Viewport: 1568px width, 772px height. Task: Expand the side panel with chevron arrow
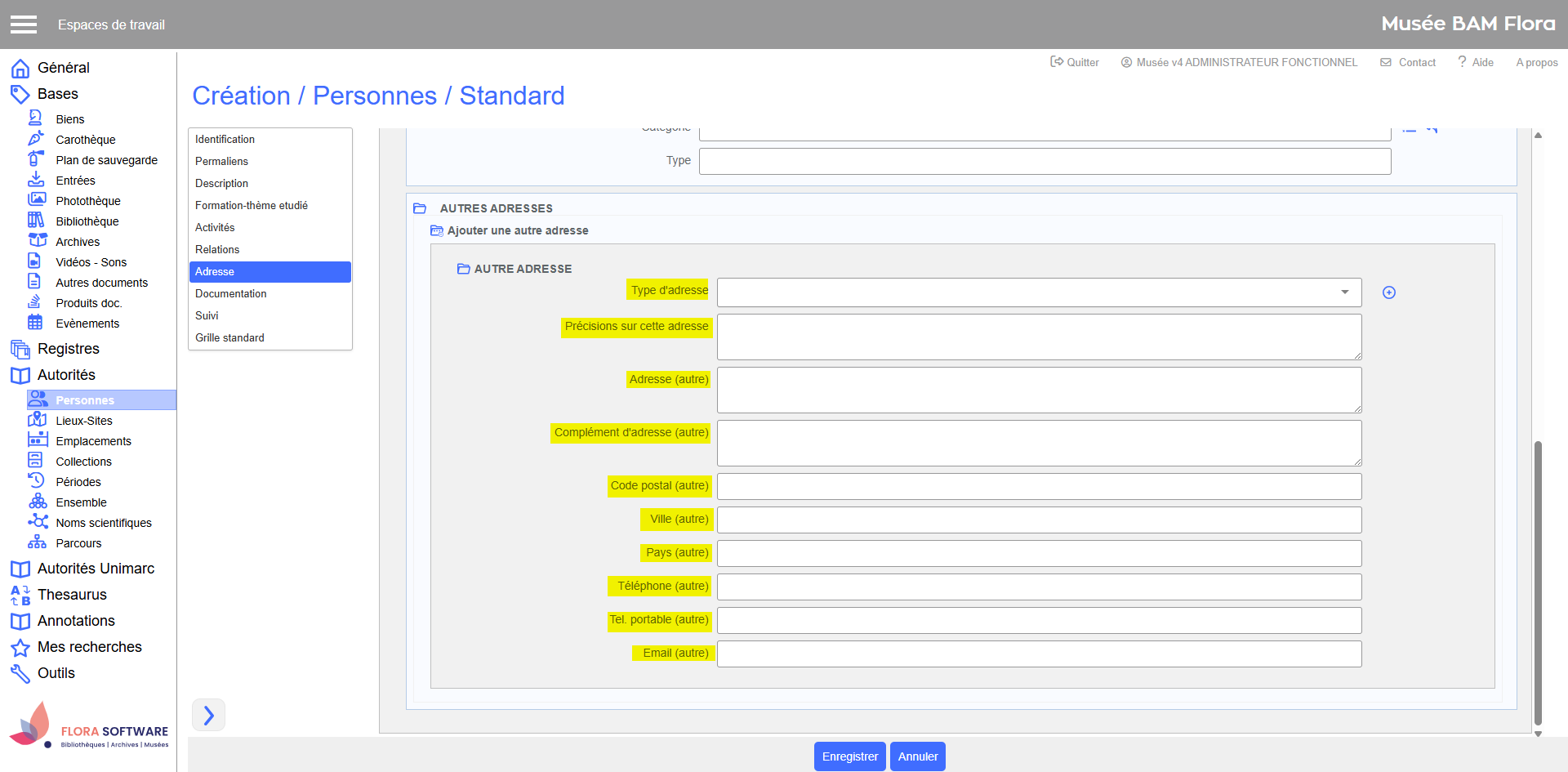coord(208,715)
